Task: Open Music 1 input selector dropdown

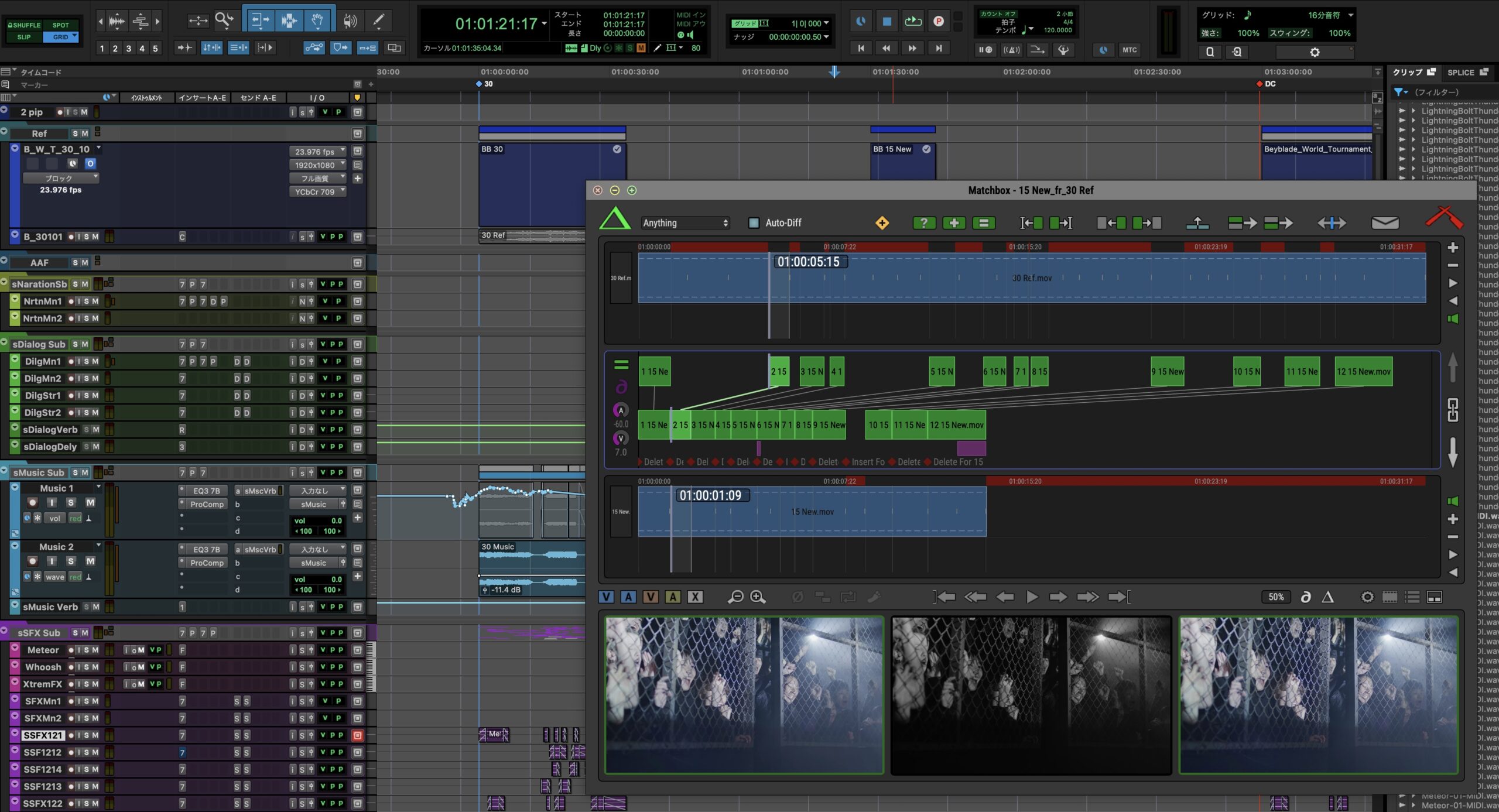Action: 318,491
